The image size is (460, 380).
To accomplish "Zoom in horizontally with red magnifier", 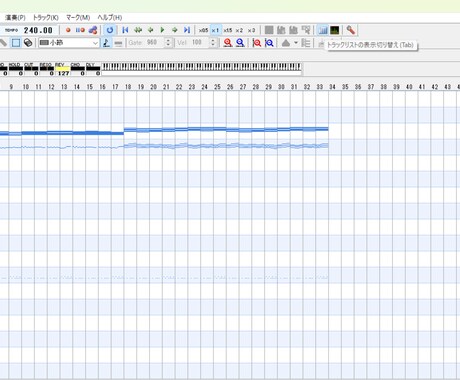I will coord(228,43).
